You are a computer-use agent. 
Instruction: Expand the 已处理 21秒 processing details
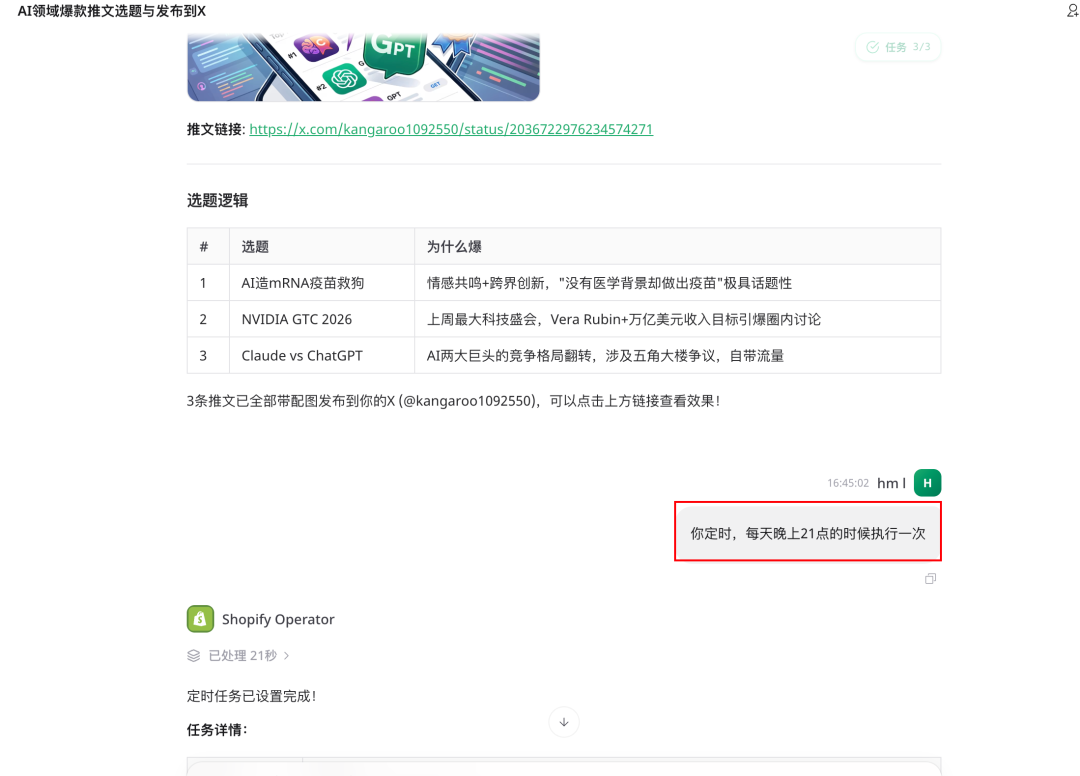click(x=241, y=656)
